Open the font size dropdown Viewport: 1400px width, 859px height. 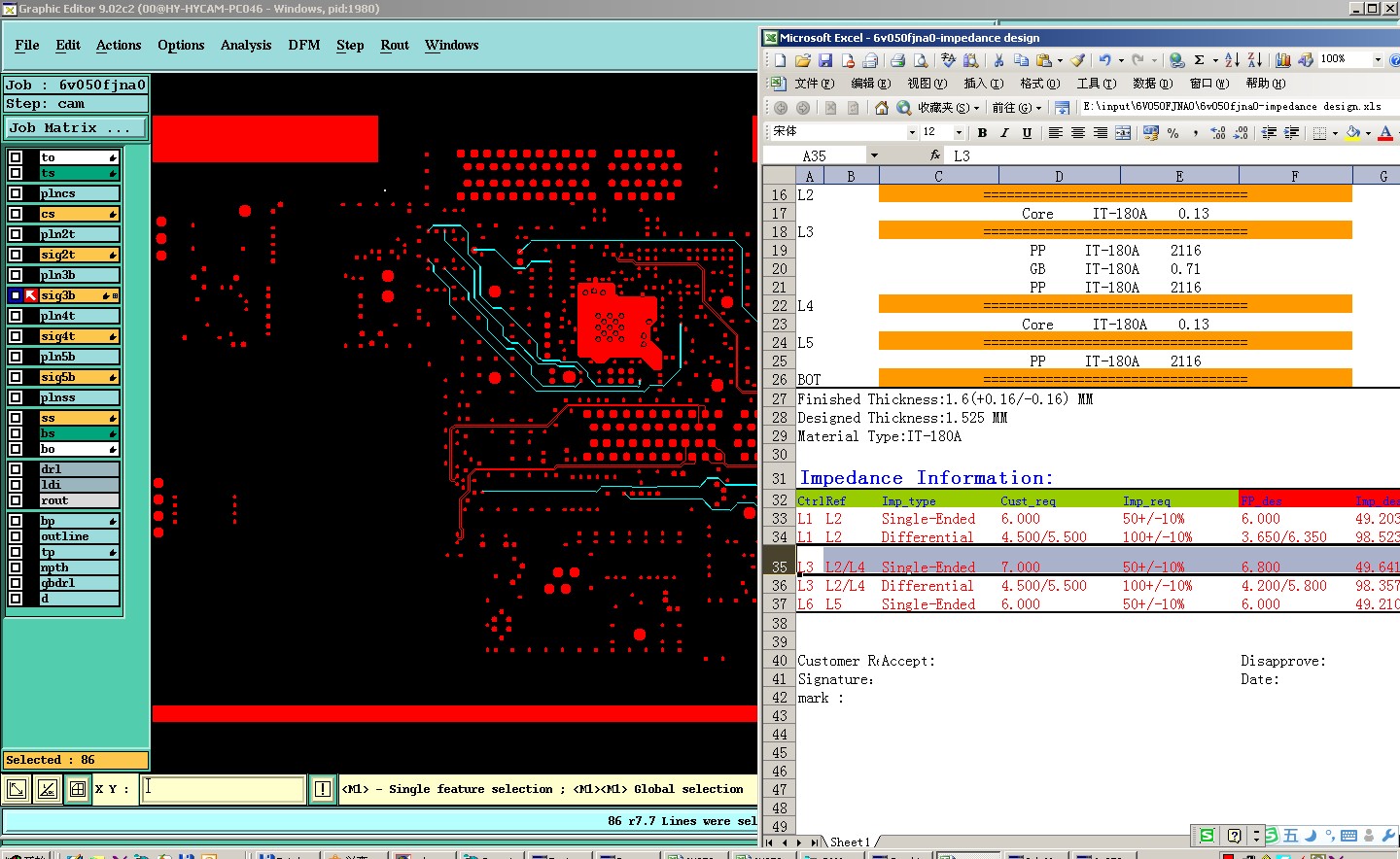pos(959,133)
